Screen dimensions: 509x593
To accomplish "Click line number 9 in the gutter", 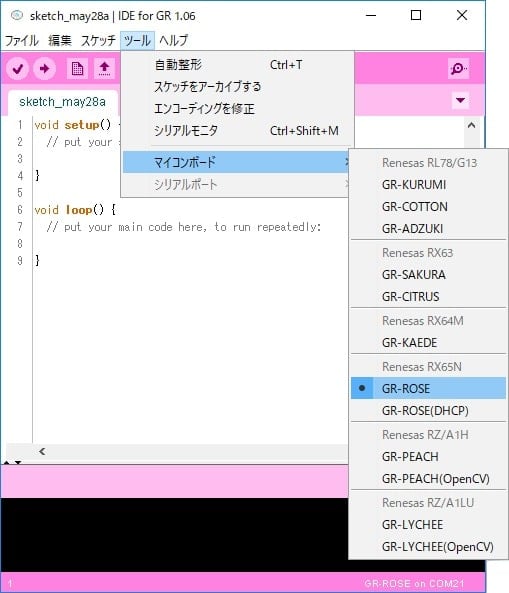I will [x=20, y=261].
